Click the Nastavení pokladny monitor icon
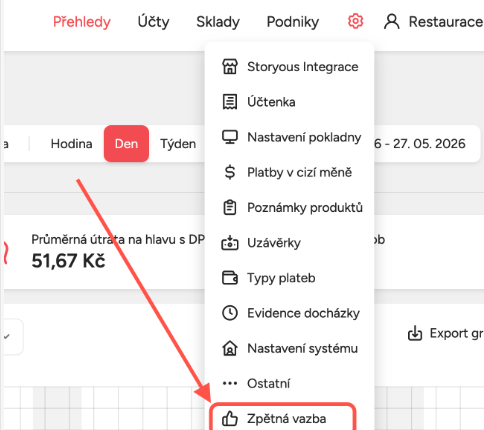 230,137
